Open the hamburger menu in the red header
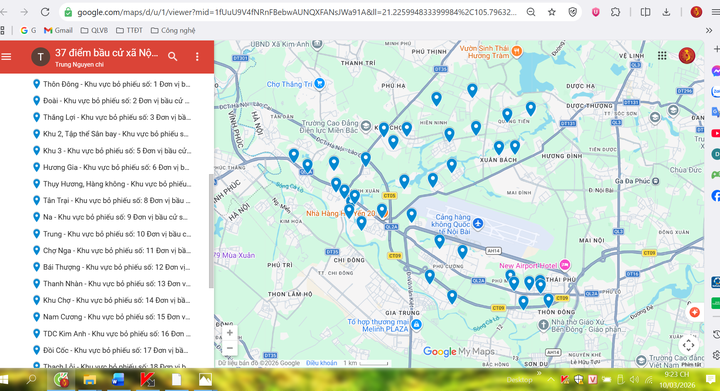Screen dimensions: 720x391 pos(6,56)
